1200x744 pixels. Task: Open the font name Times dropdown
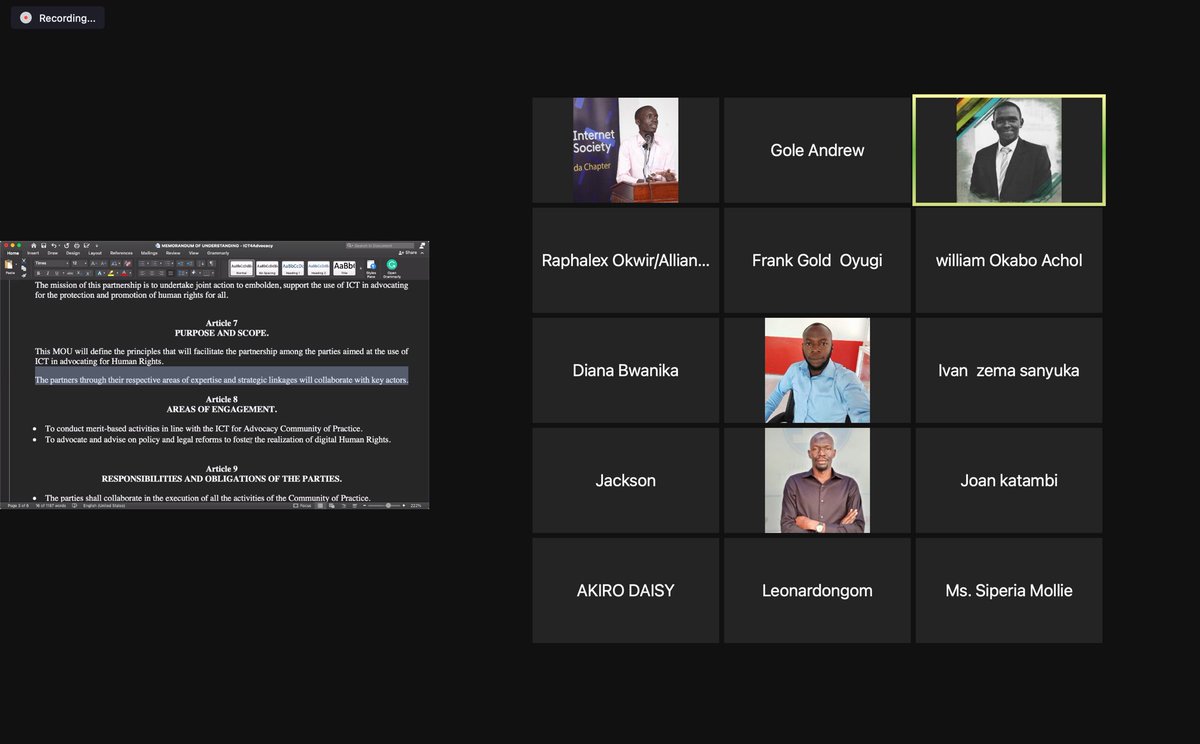click(52, 263)
